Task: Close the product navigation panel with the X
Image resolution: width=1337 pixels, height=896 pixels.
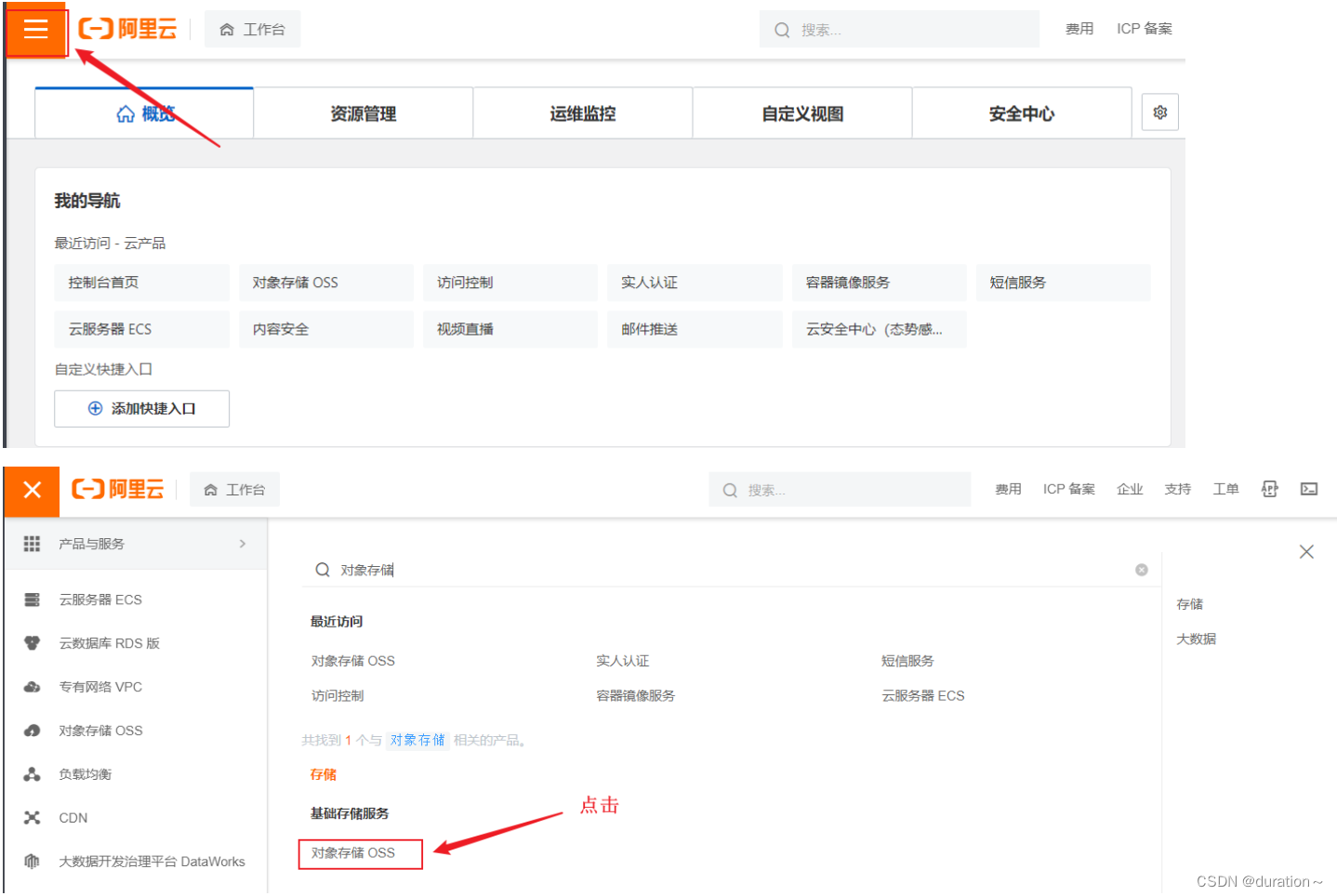Action: click(x=1305, y=551)
